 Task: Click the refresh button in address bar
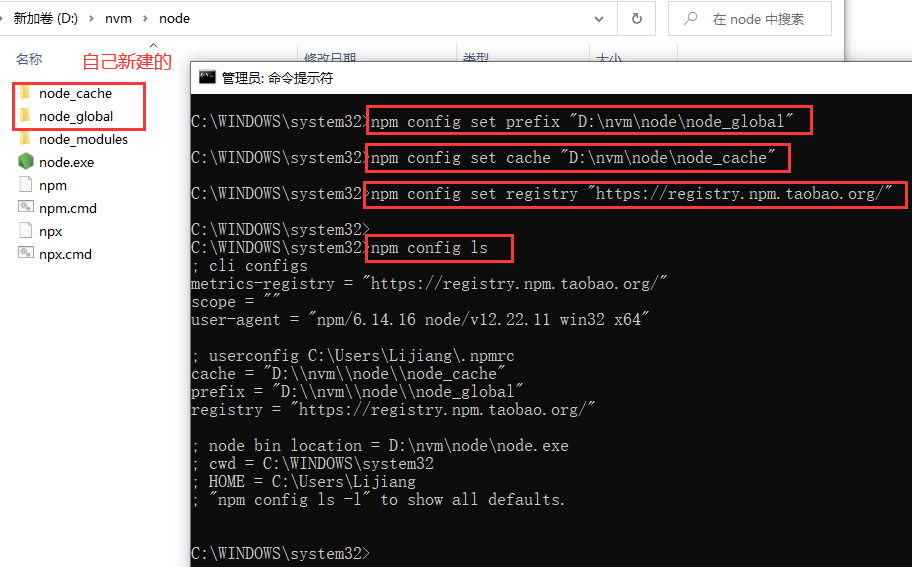pos(637,19)
